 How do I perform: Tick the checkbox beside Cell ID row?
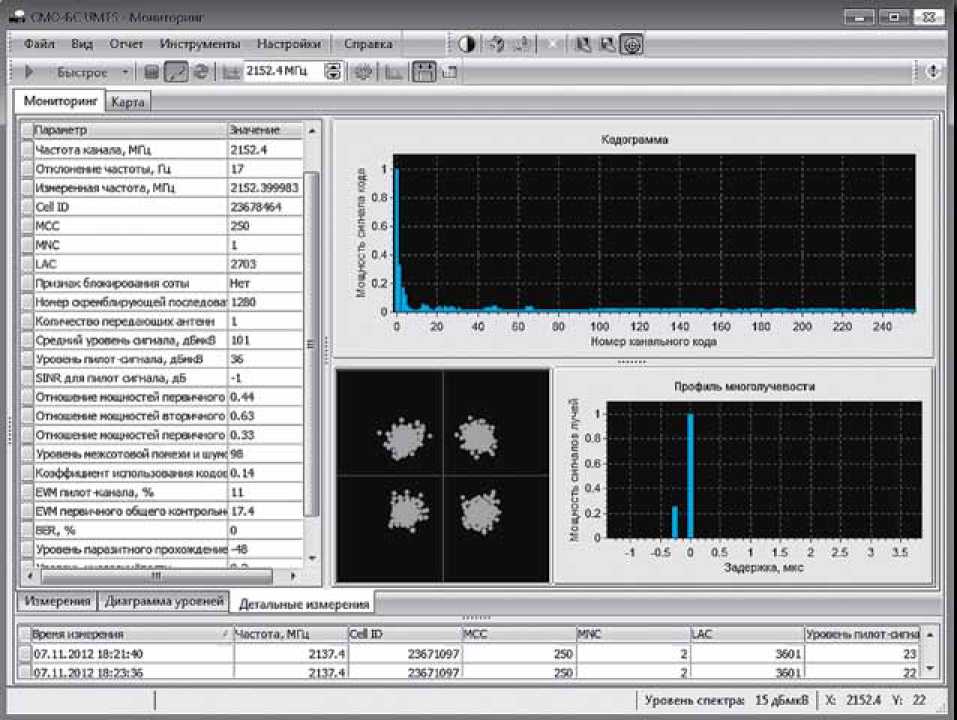[x=26, y=207]
